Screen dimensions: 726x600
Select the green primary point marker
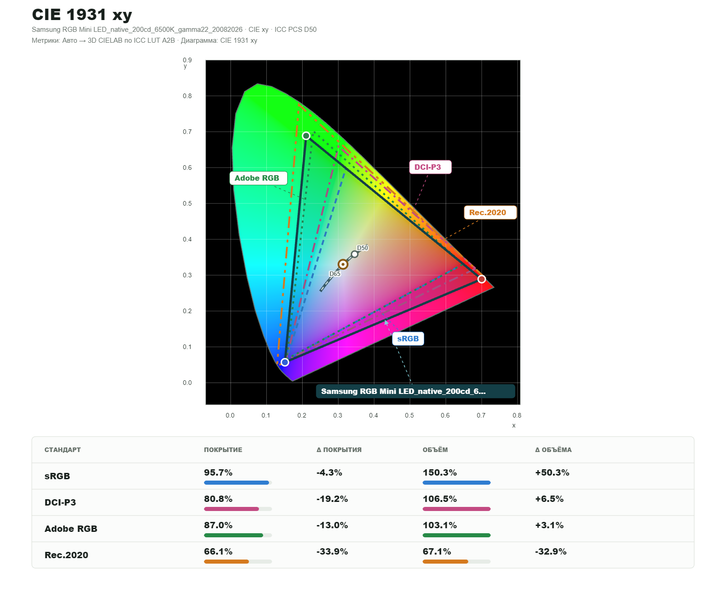(306, 136)
